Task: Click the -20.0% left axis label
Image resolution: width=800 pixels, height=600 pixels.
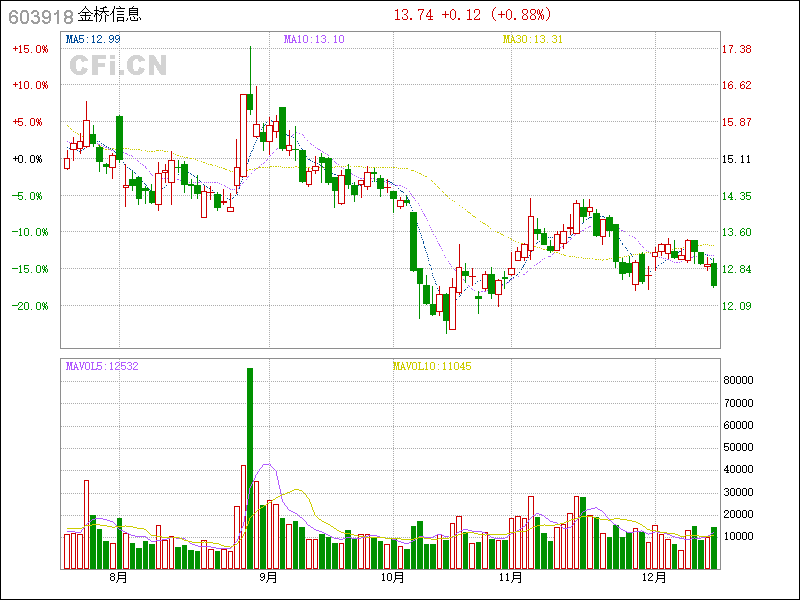Action: tap(29, 306)
